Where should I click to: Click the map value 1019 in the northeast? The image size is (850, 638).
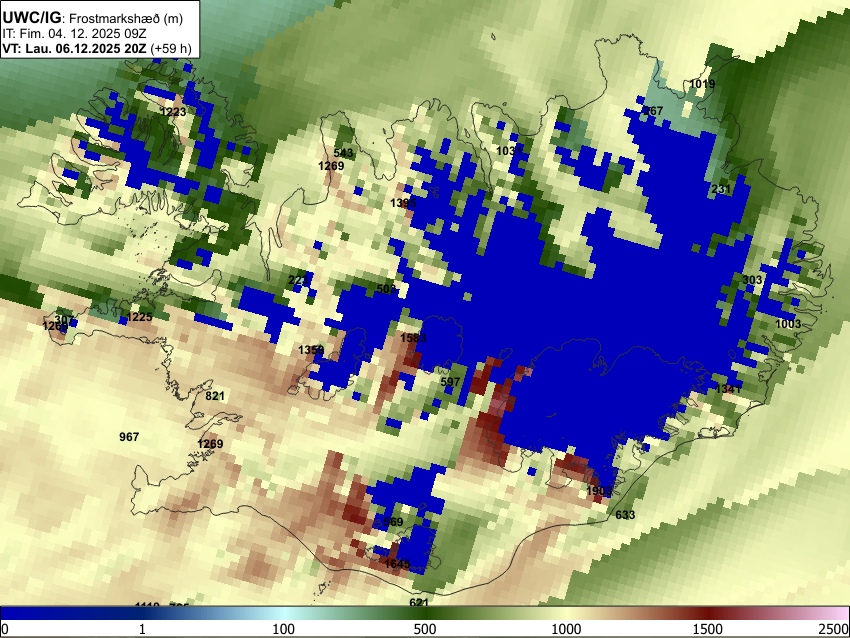tap(702, 84)
